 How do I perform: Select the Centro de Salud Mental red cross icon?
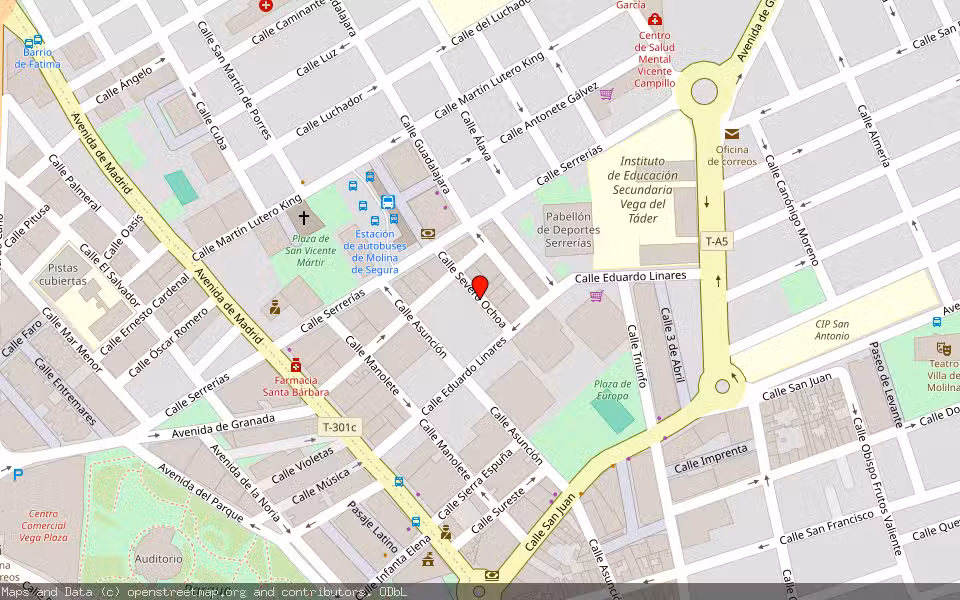[x=654, y=20]
